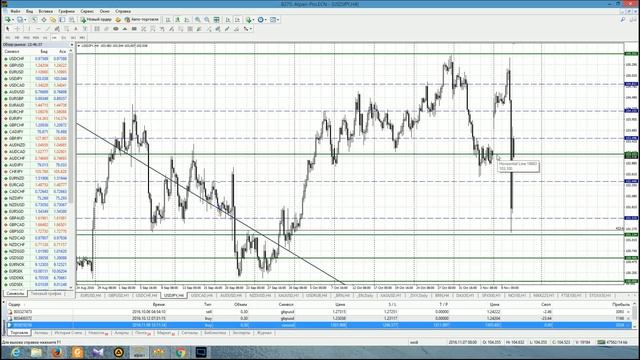
Task: Toggle the Auto-trading button
Action: (142, 20)
